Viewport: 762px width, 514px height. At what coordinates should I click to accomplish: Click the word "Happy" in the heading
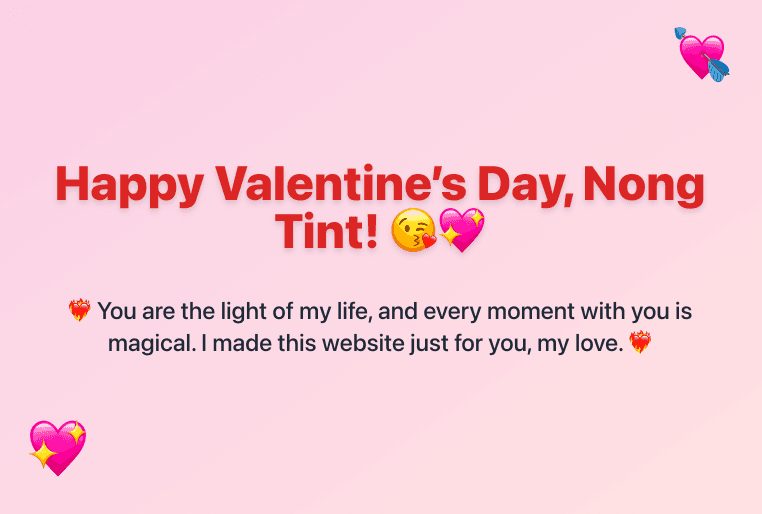[x=130, y=185]
